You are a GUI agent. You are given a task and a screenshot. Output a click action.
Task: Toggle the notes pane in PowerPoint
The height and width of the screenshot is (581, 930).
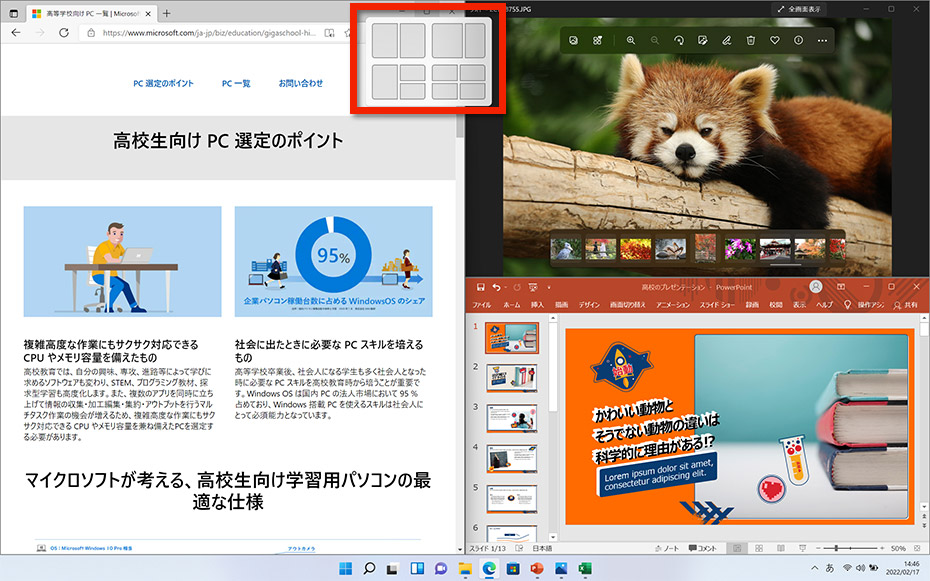(x=666, y=548)
